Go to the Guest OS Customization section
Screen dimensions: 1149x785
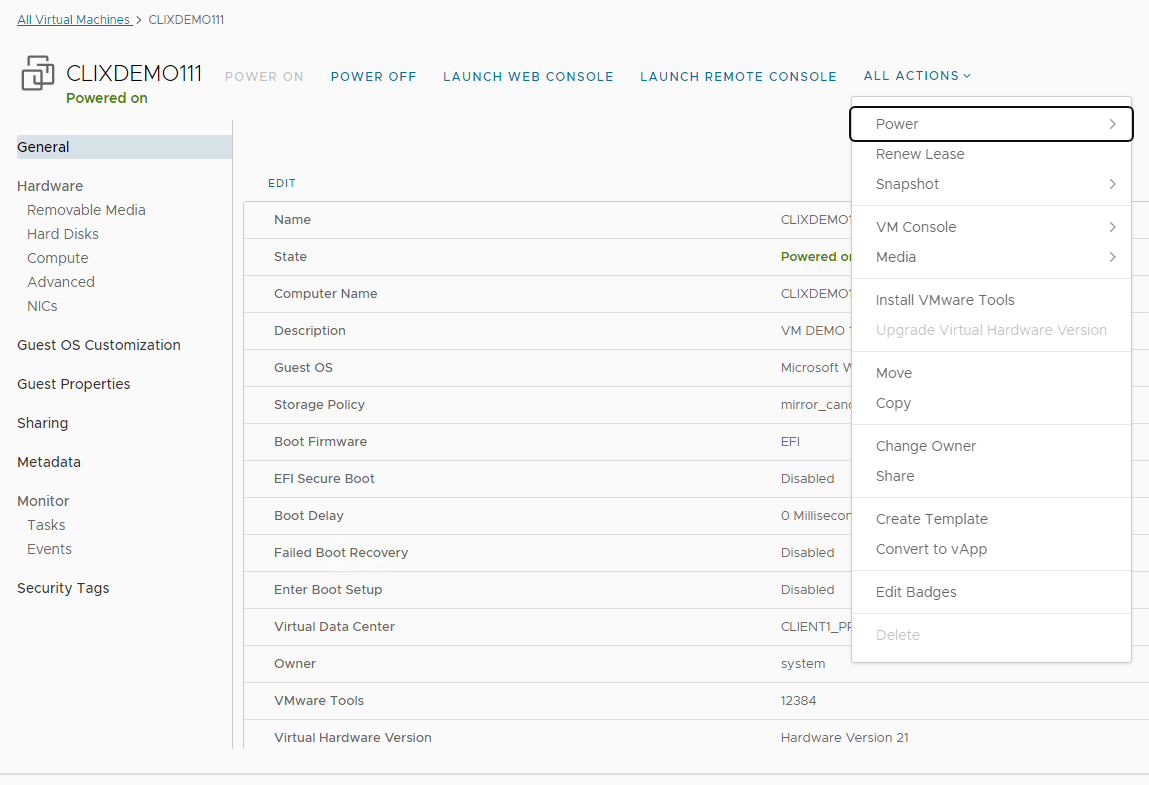coord(99,345)
